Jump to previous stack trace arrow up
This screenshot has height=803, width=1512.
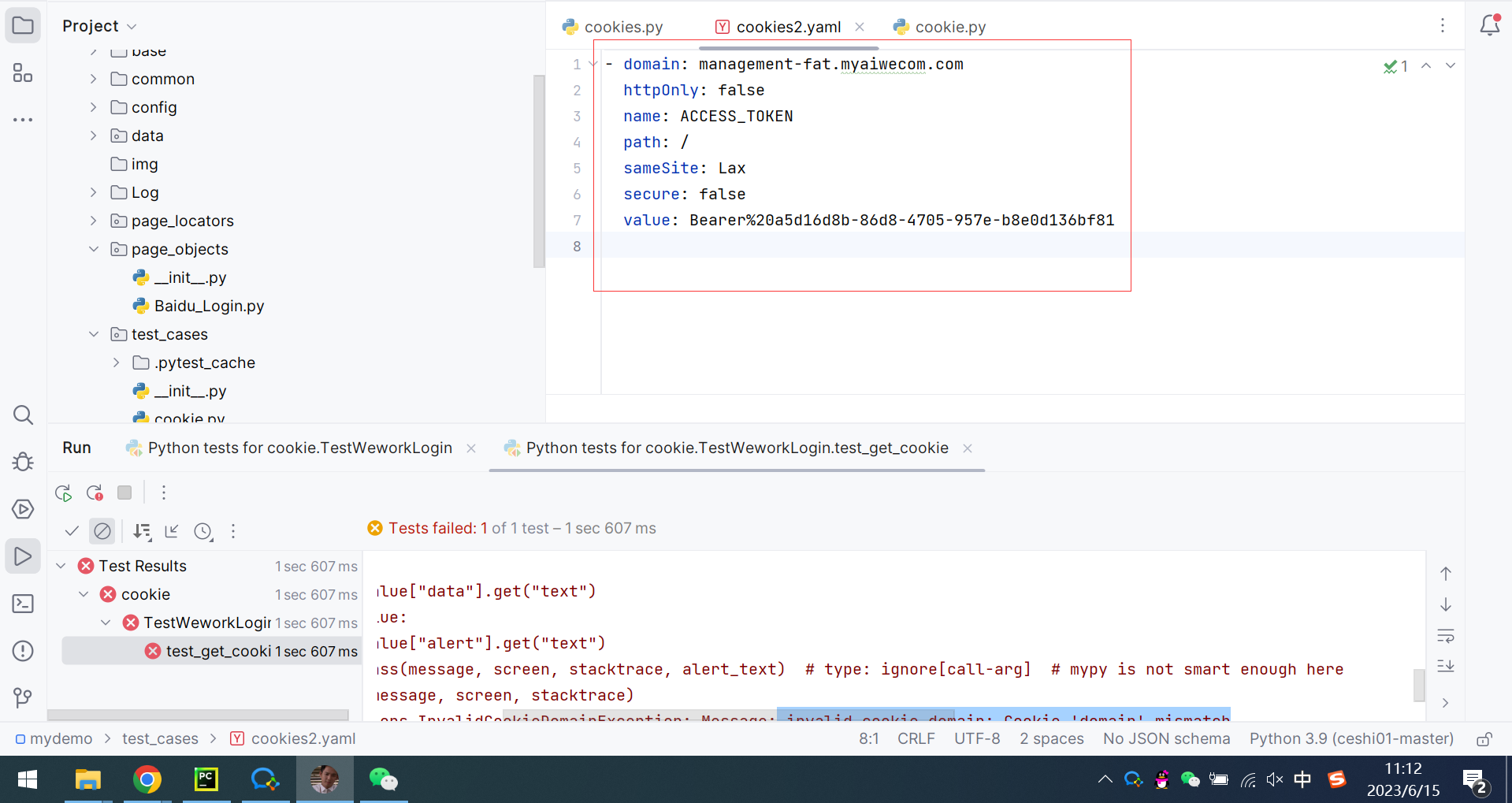1446,574
